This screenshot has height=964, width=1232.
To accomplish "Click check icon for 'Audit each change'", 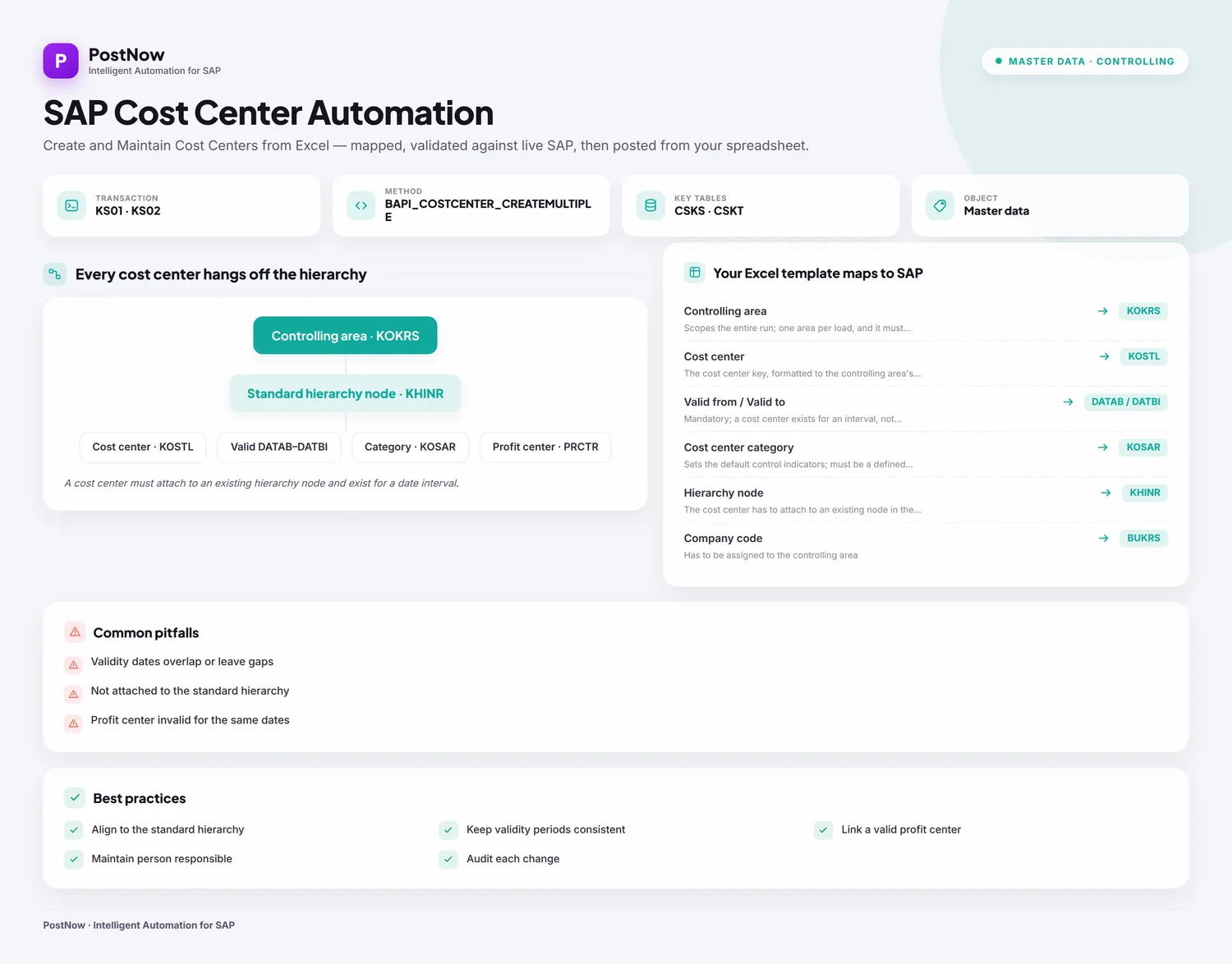I will coord(448,860).
